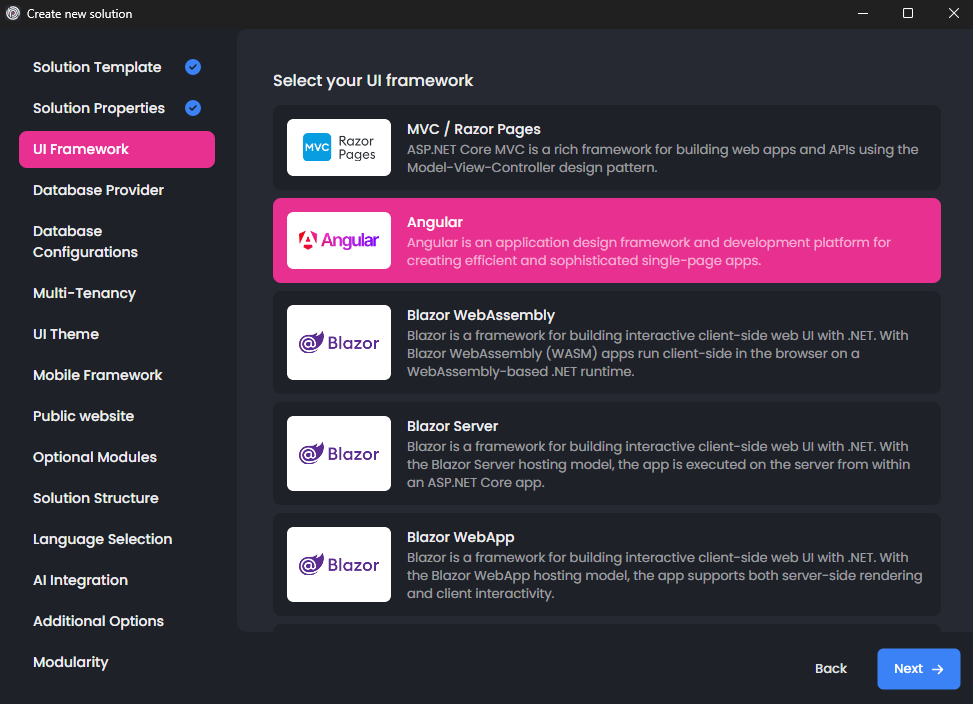This screenshot has height=704, width=973.
Task: Click the Blazor WebAssembly logo thumbnail
Action: tap(339, 342)
